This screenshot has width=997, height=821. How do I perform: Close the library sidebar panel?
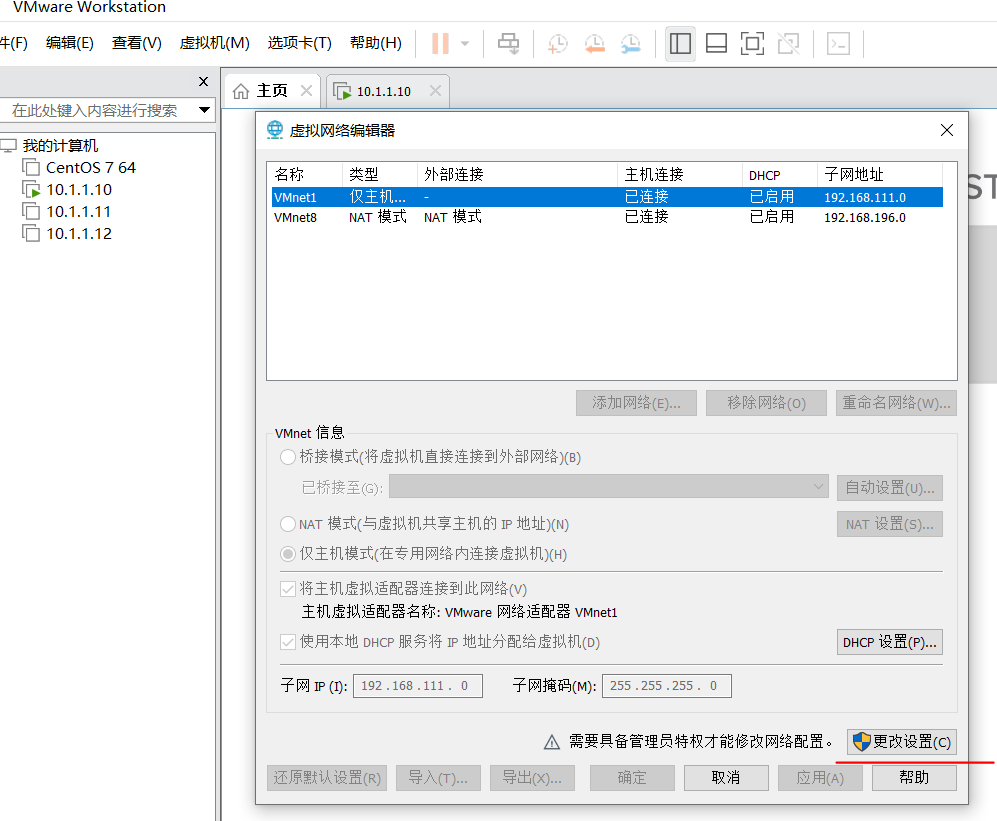[203, 81]
